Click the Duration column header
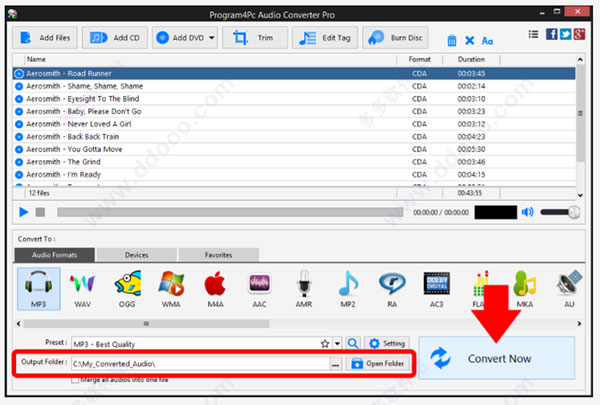 click(x=471, y=59)
